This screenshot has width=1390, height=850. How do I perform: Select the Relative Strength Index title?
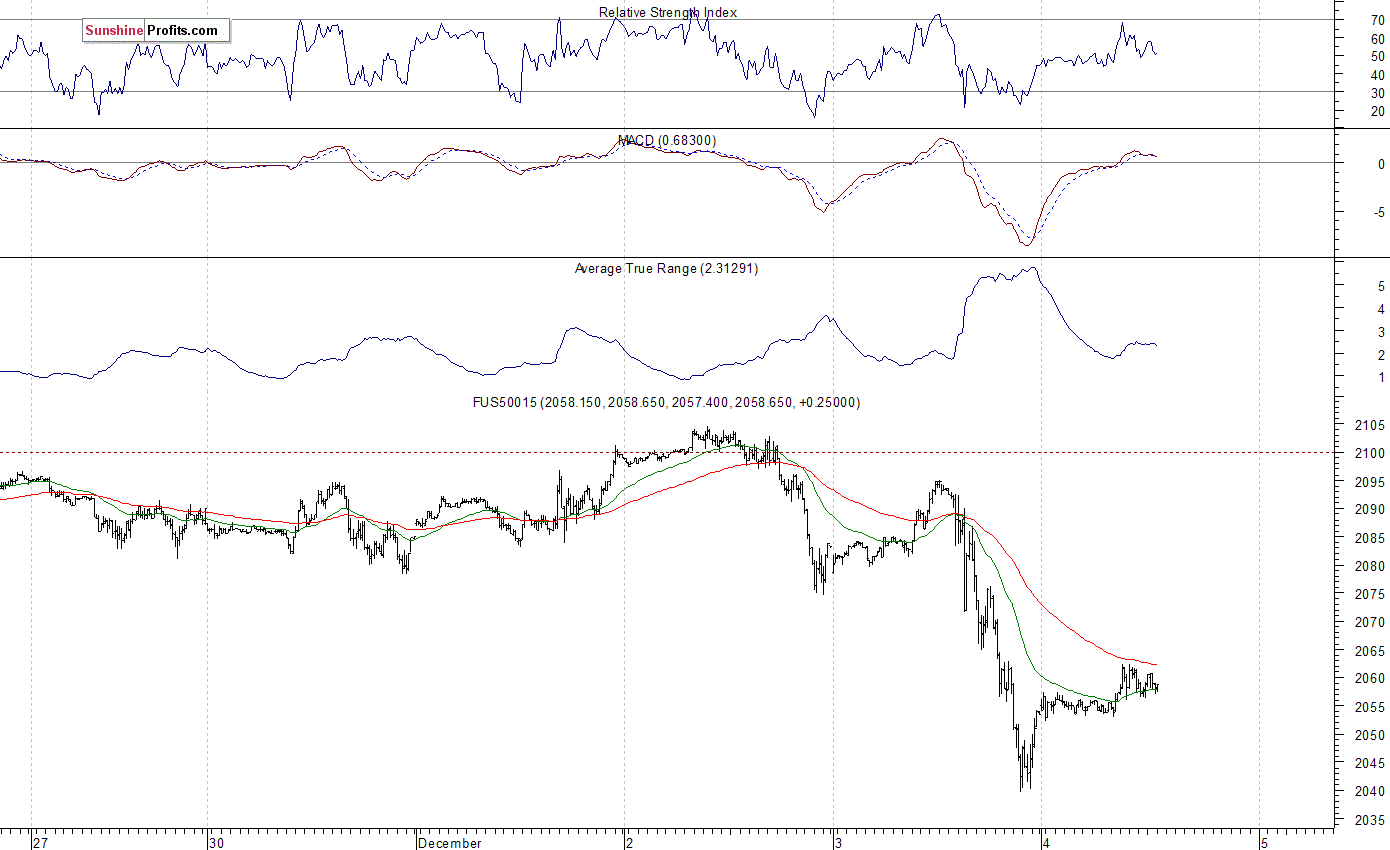[668, 12]
